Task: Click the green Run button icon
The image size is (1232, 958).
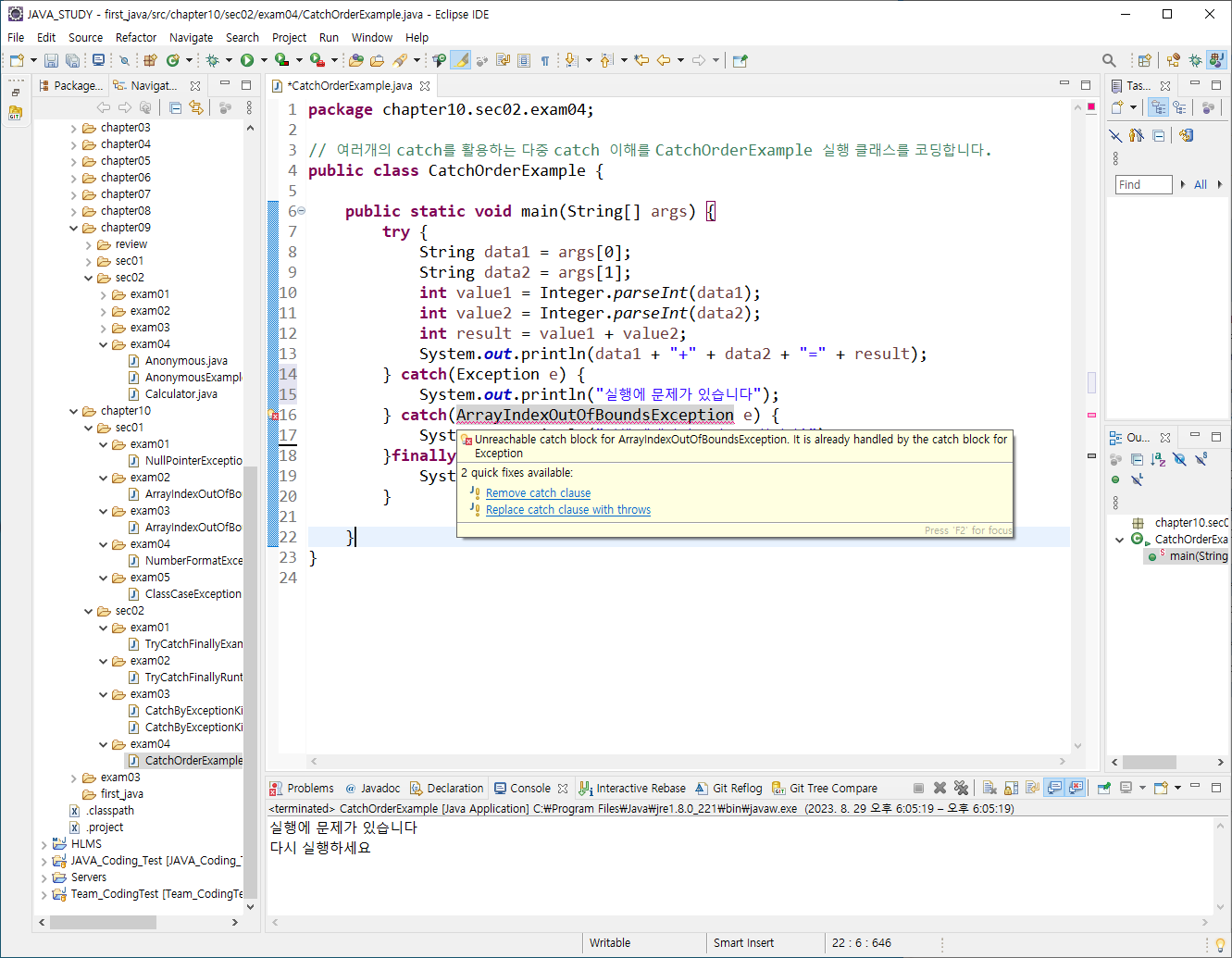Action: click(247, 60)
